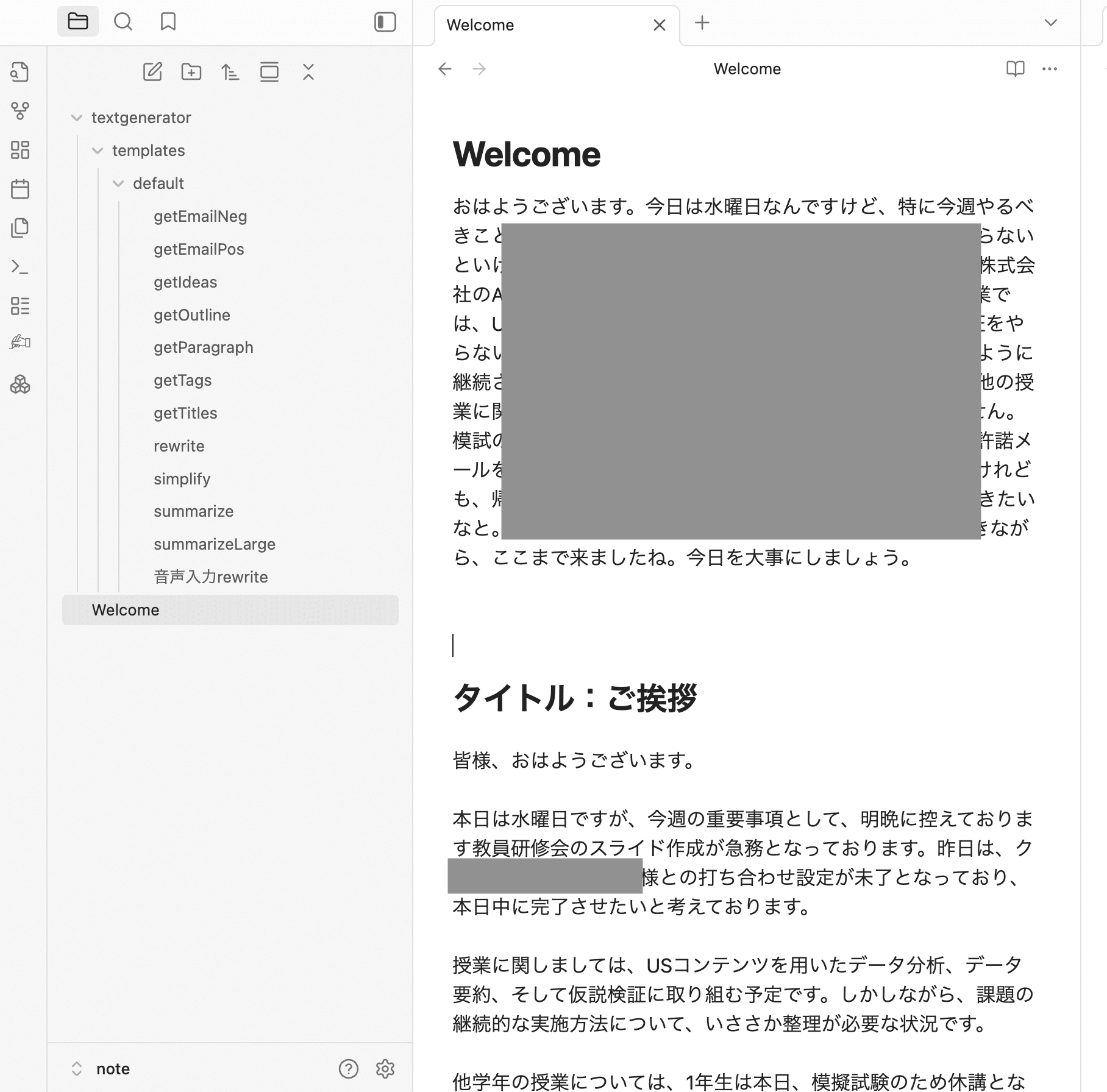This screenshot has width=1107, height=1092.
Task: Toggle reading view for the Welcome note
Action: tap(1015, 69)
